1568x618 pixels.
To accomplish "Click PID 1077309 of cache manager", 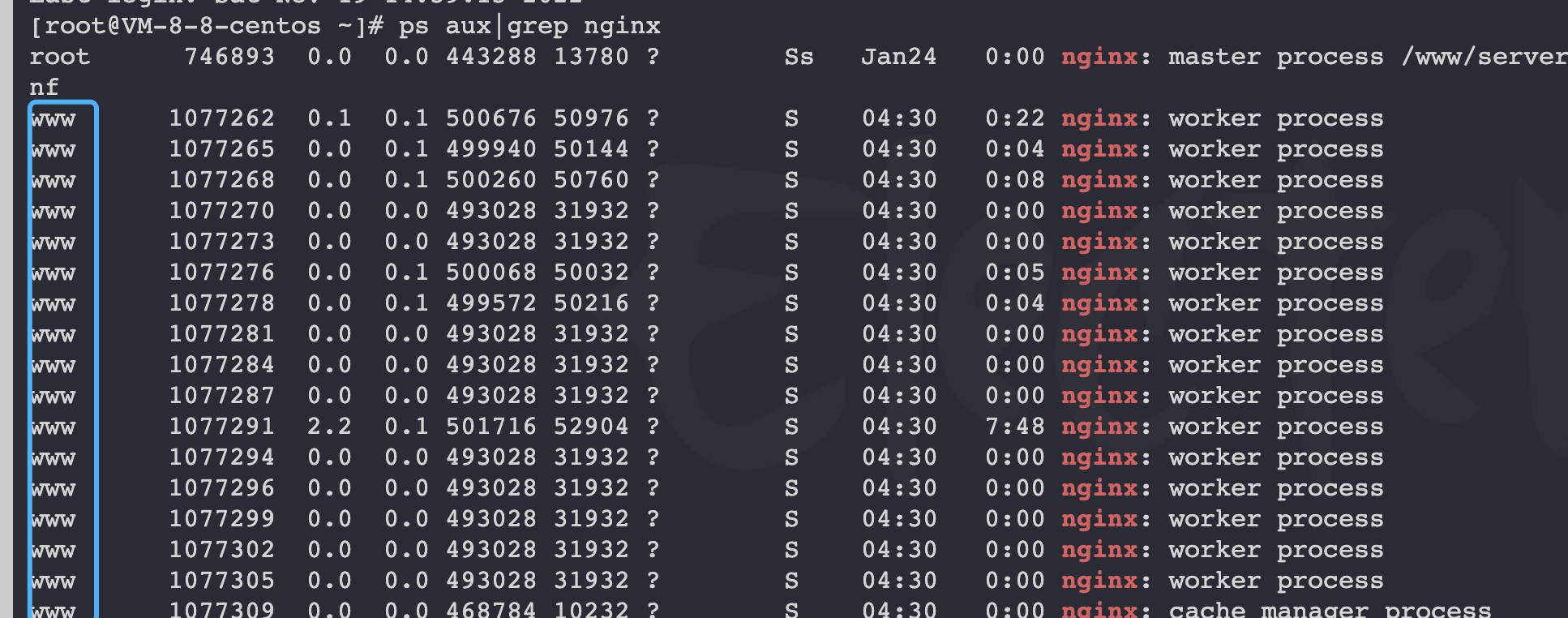I will tap(221, 609).
